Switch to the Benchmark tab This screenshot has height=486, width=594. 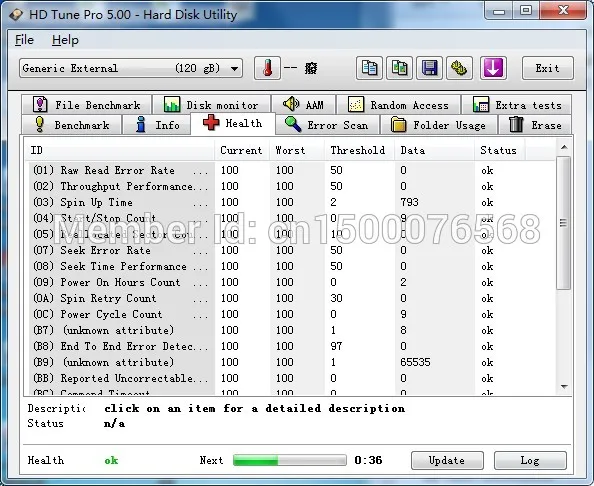[x=72, y=125]
